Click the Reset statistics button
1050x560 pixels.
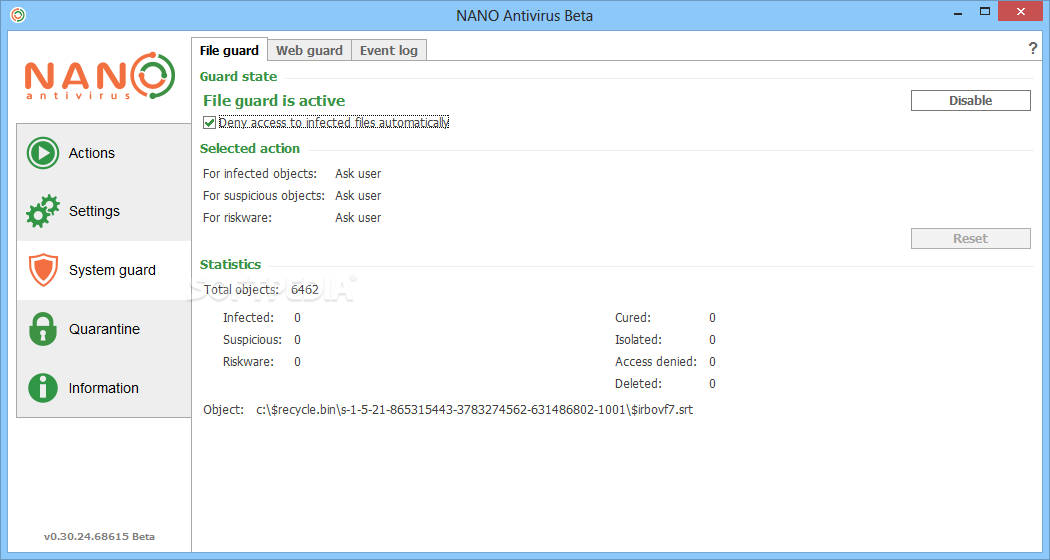(970, 238)
